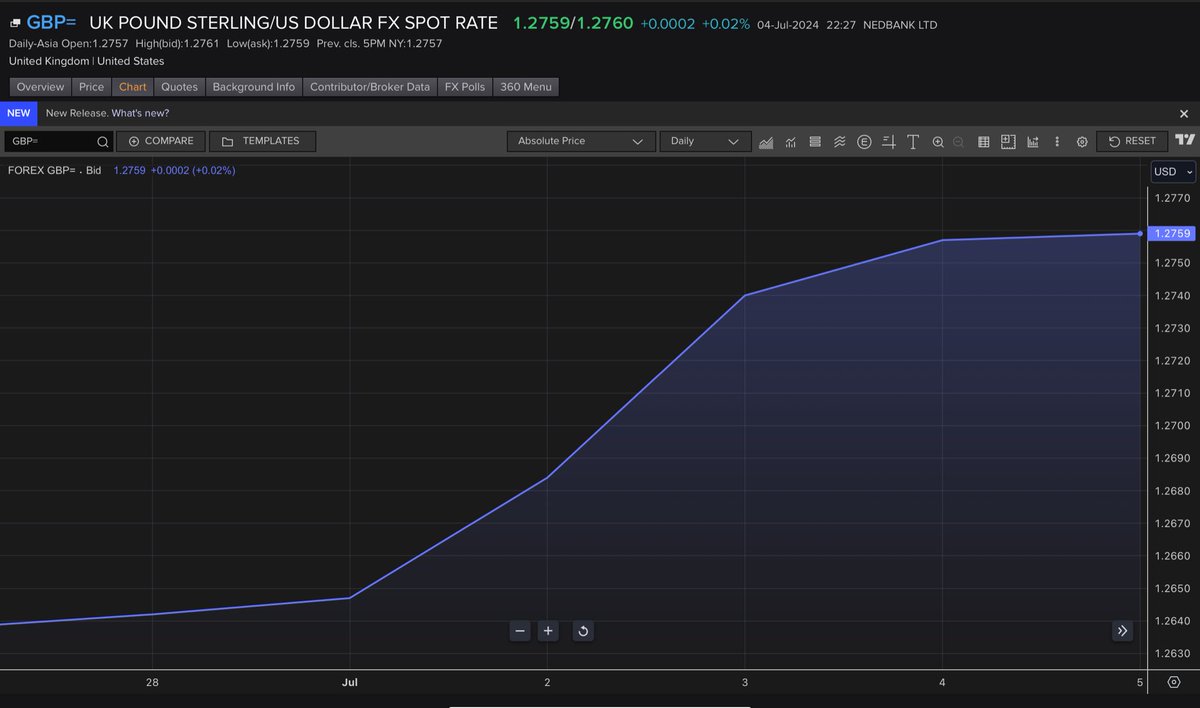Click the GBP= symbol input field

58,141
